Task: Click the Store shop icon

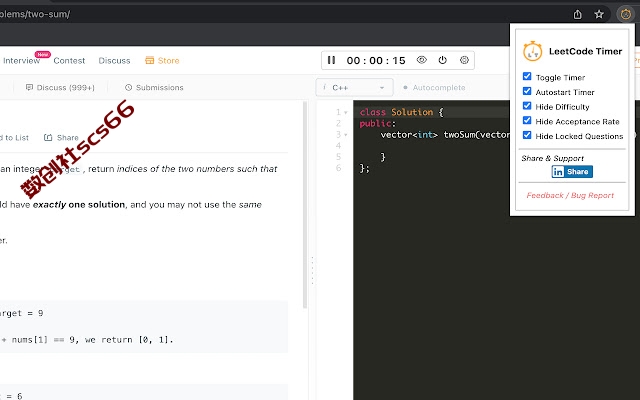Action: 150,60
